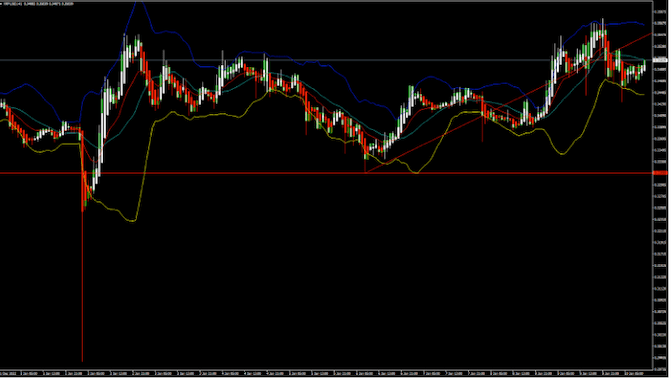Click the first date label on the time axis
This screenshot has width=672, height=381.
pos(9,374)
